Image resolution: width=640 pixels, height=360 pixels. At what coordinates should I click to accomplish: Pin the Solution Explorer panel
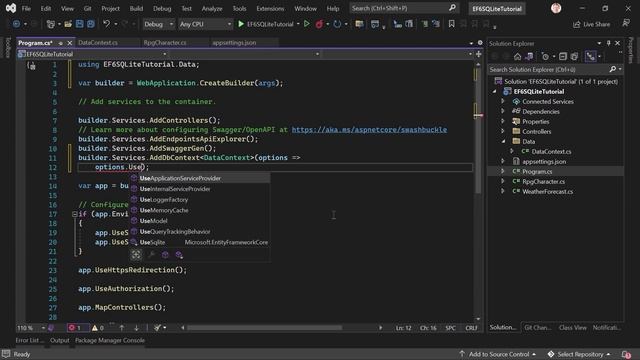tap(609, 43)
